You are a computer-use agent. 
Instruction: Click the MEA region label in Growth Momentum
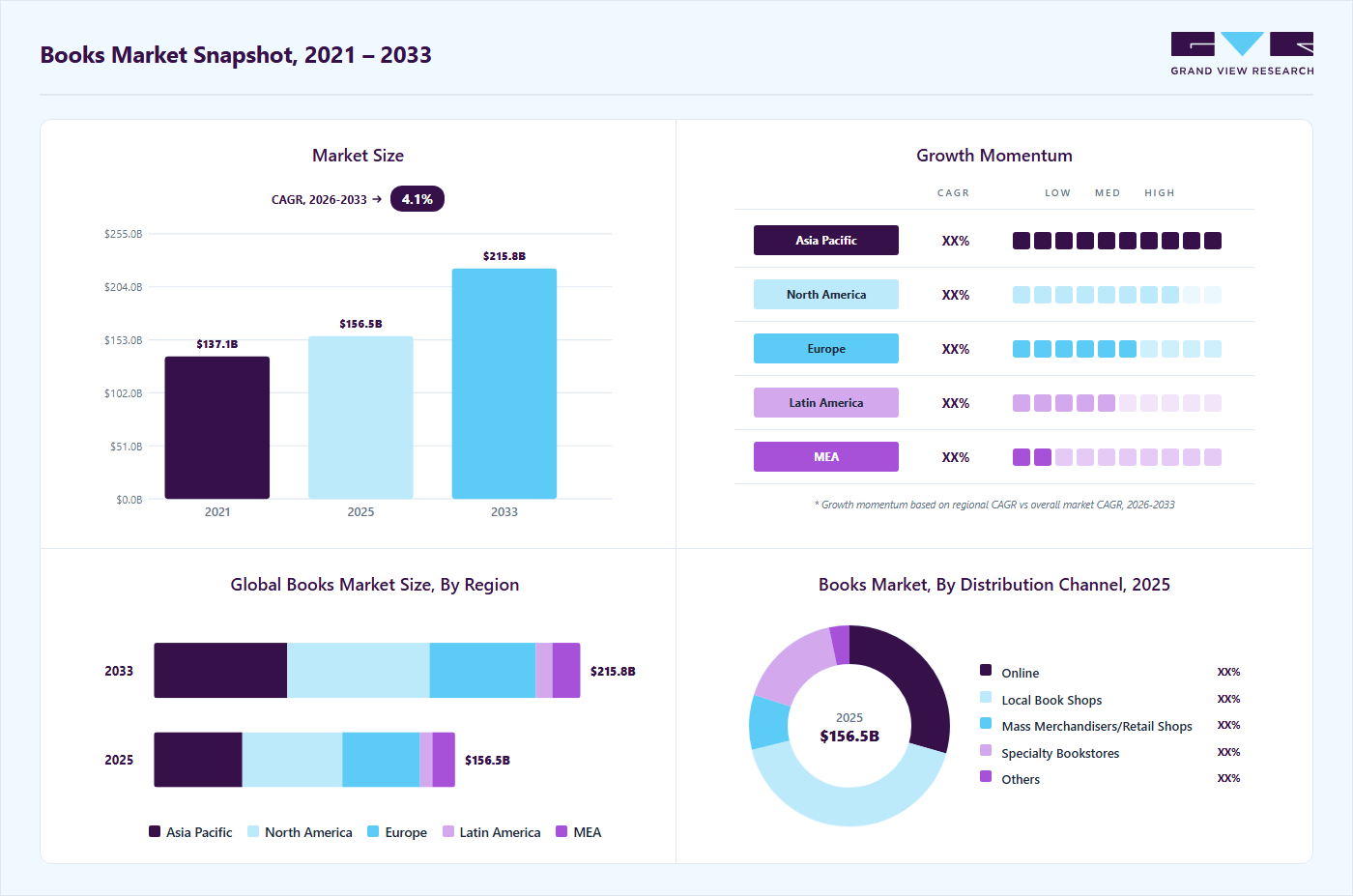826,457
